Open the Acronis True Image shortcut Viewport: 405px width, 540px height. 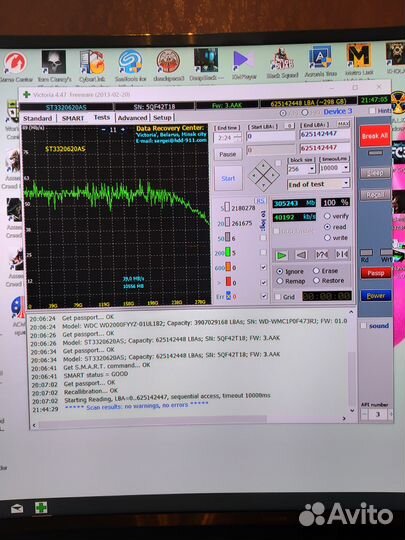coord(320,61)
